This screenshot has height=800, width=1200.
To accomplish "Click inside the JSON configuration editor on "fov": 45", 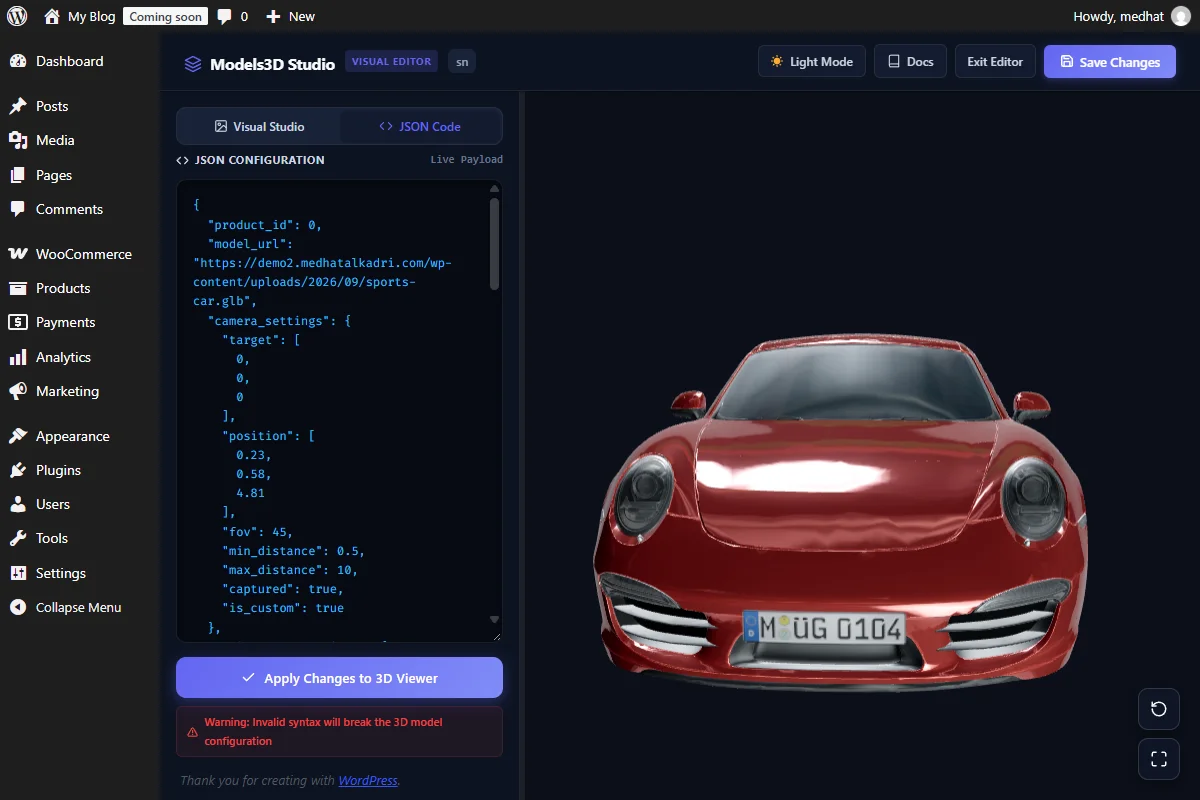I will [258, 532].
